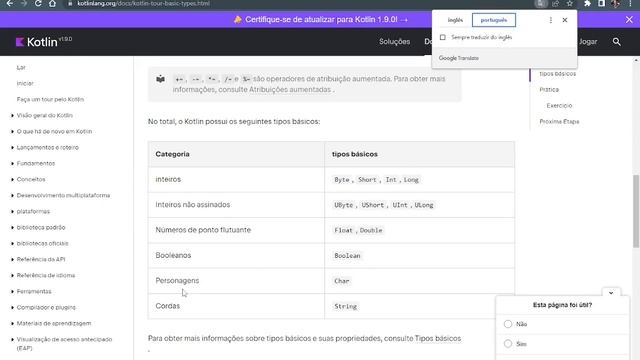640x360 pixels.
Task: Switch translation to inglês tab
Action: click(455, 20)
